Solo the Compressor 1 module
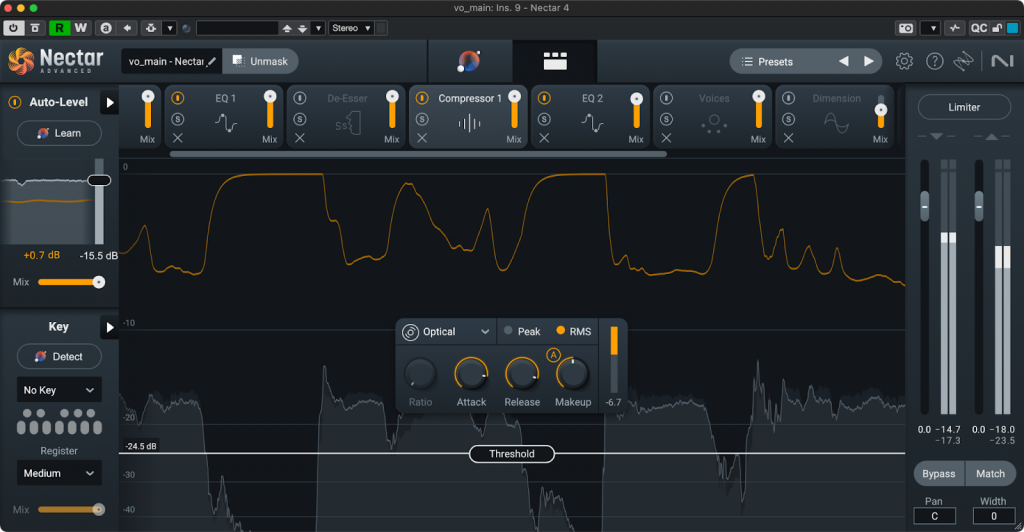1024x532 pixels. [x=422, y=119]
